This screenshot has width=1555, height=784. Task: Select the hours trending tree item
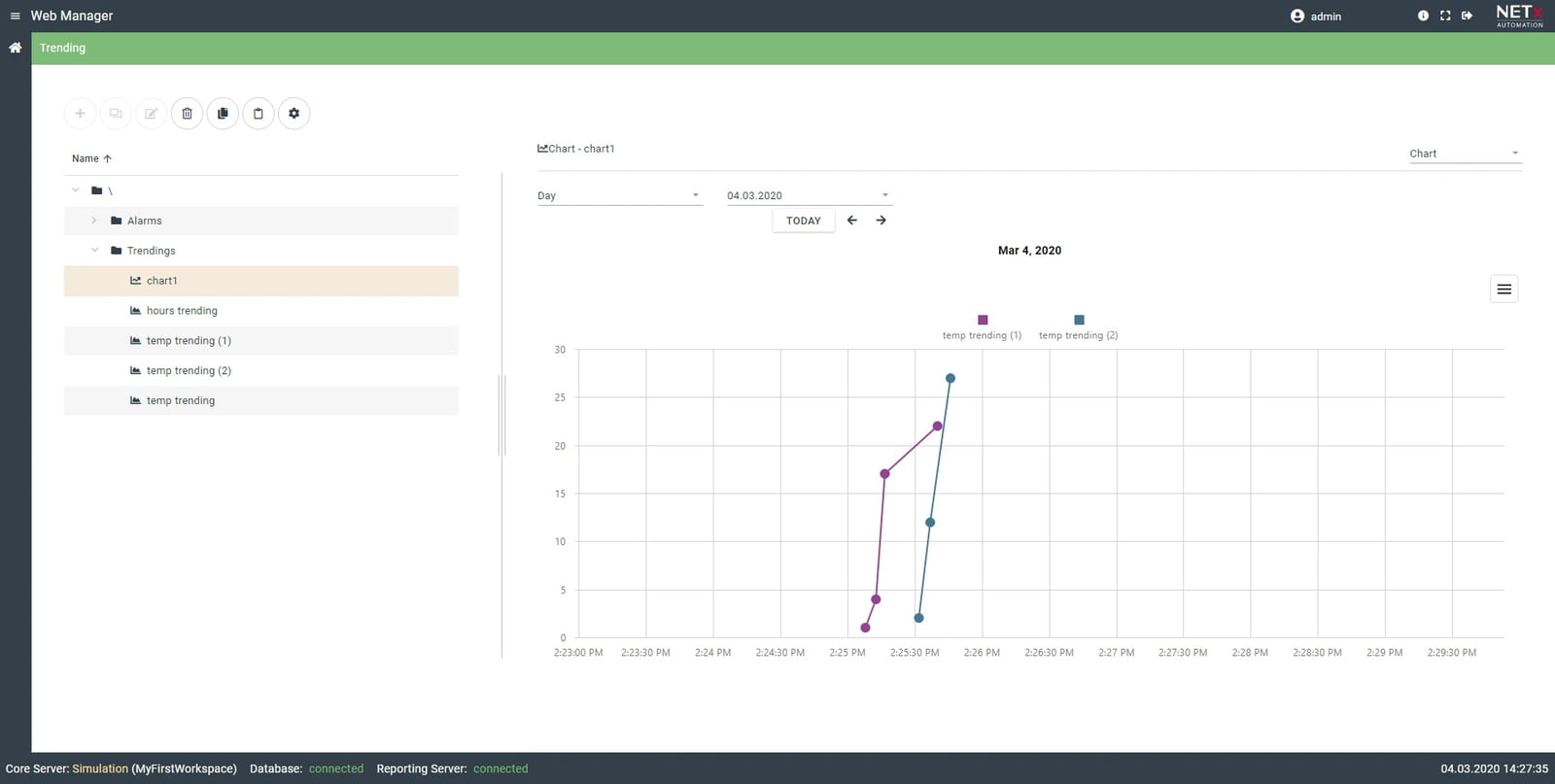tap(261, 311)
